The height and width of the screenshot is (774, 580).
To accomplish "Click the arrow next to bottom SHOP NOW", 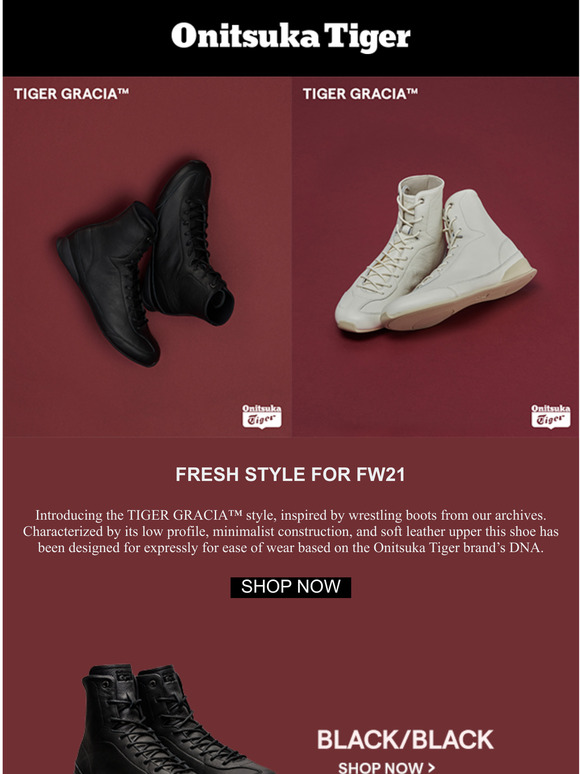I will pyautogui.click(x=431, y=768).
